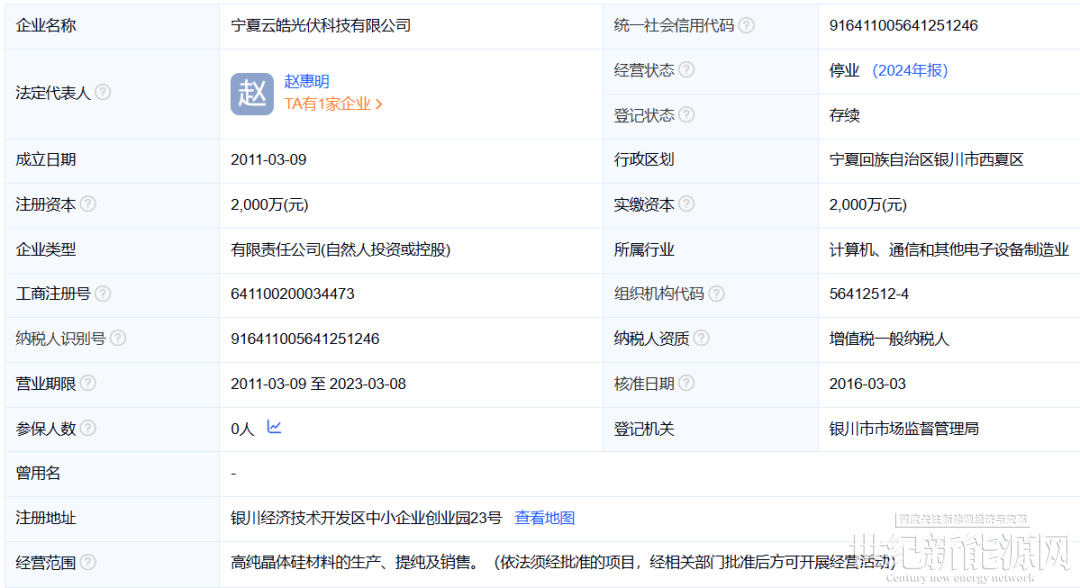Click help icon next to 纳税人识别号
Image resolution: width=1080 pixels, height=588 pixels.
[x=117, y=339]
